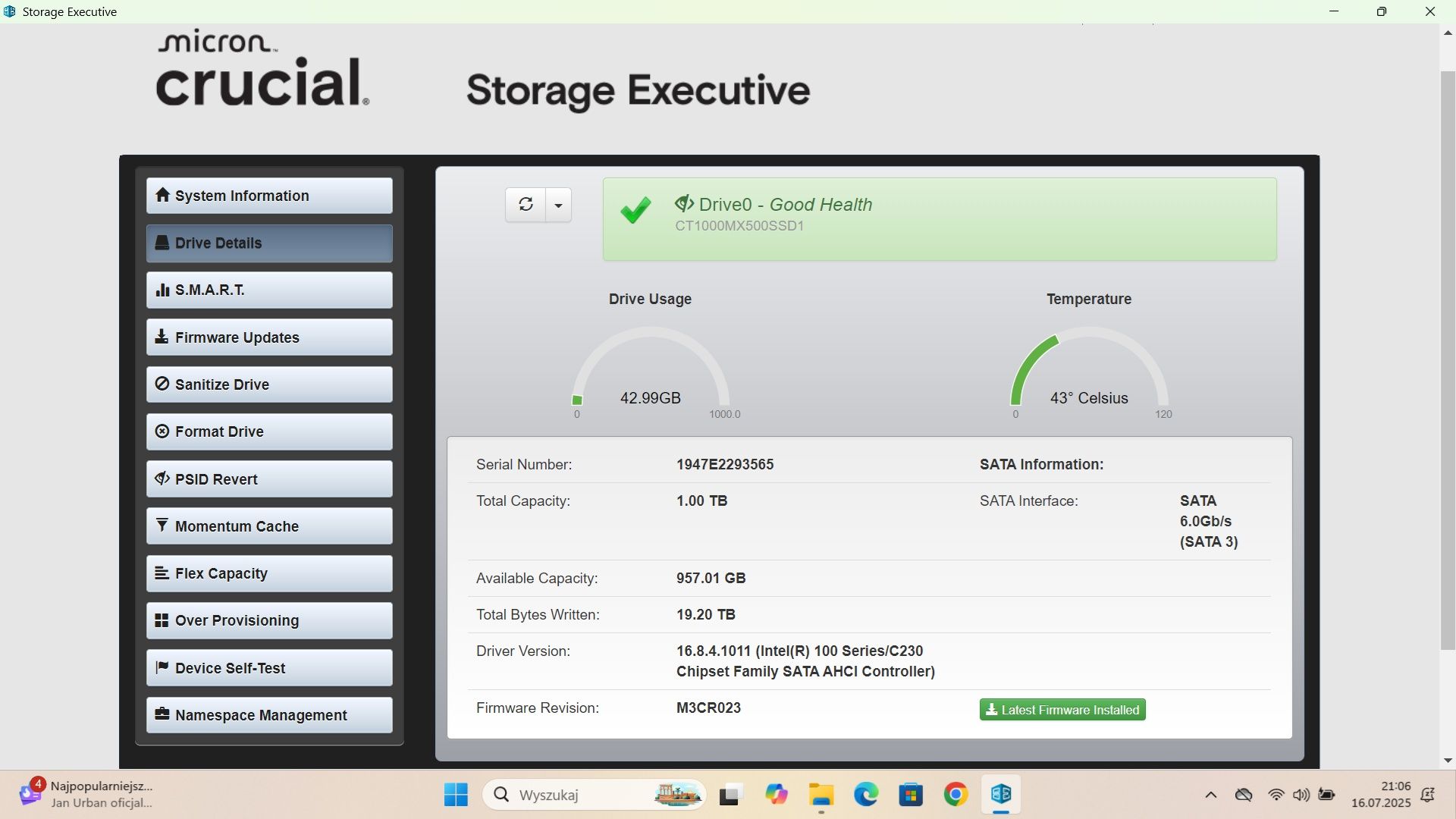Click firmware revision M3CR023
Image resolution: width=1456 pixels, height=819 pixels.
[708, 708]
